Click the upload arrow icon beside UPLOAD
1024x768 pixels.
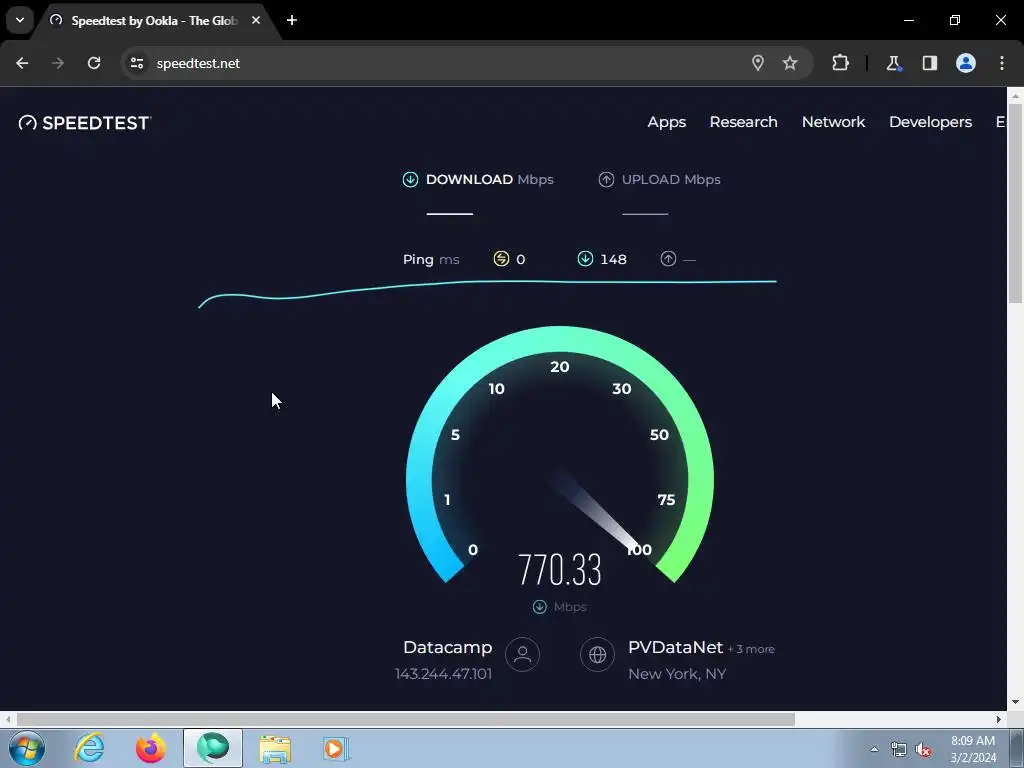point(606,180)
